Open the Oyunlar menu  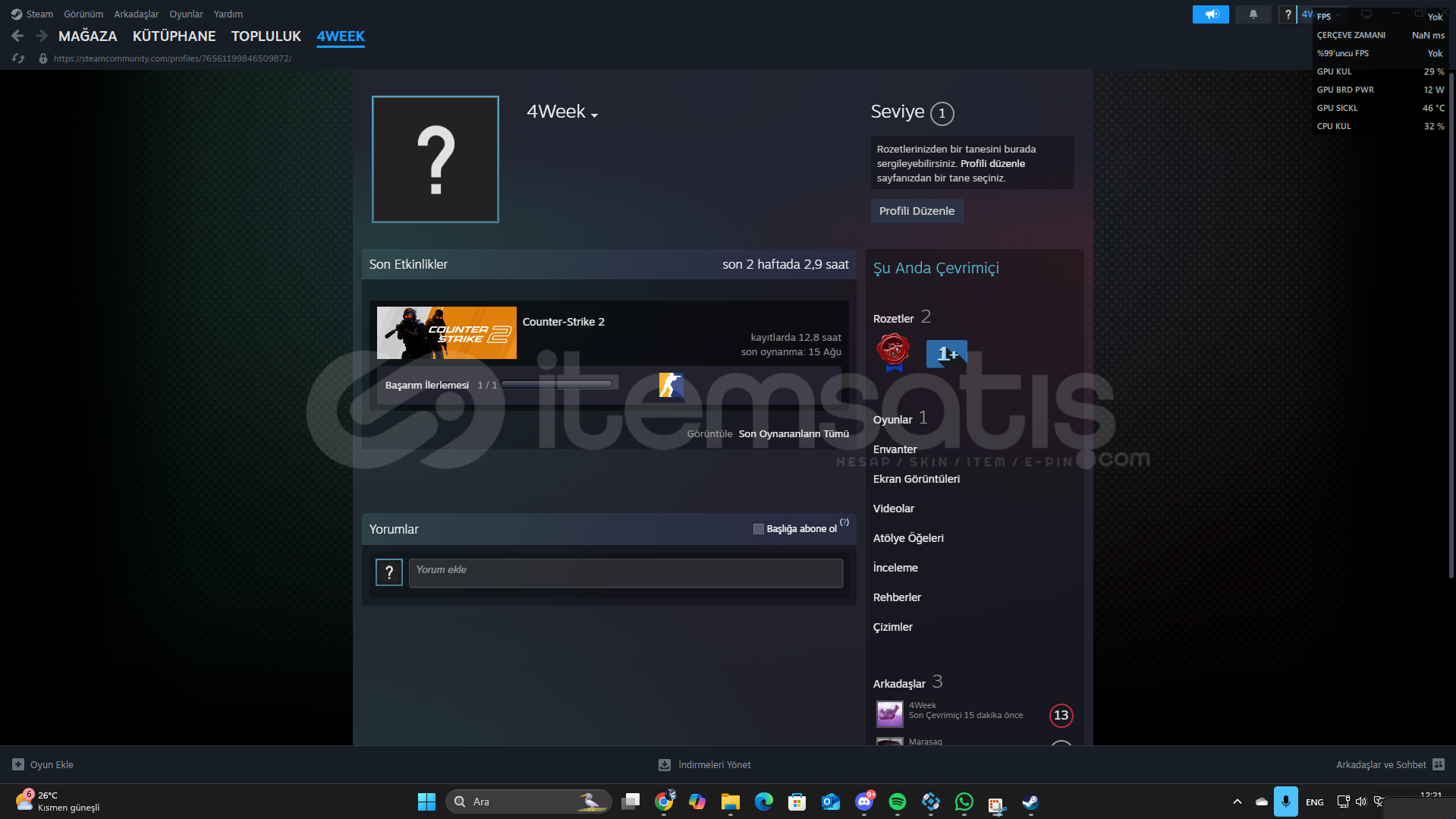pyautogui.click(x=186, y=14)
